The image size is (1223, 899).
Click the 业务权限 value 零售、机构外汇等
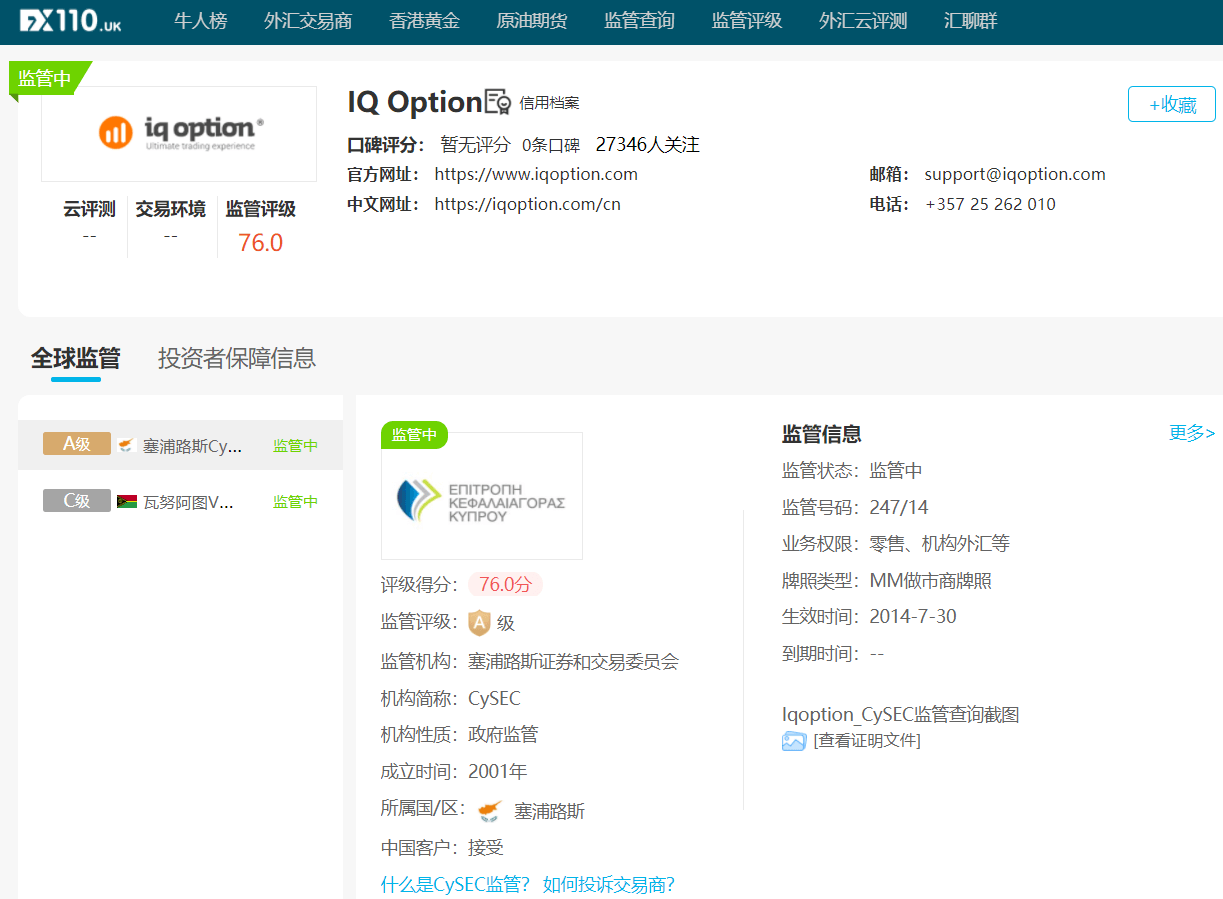coord(939,543)
